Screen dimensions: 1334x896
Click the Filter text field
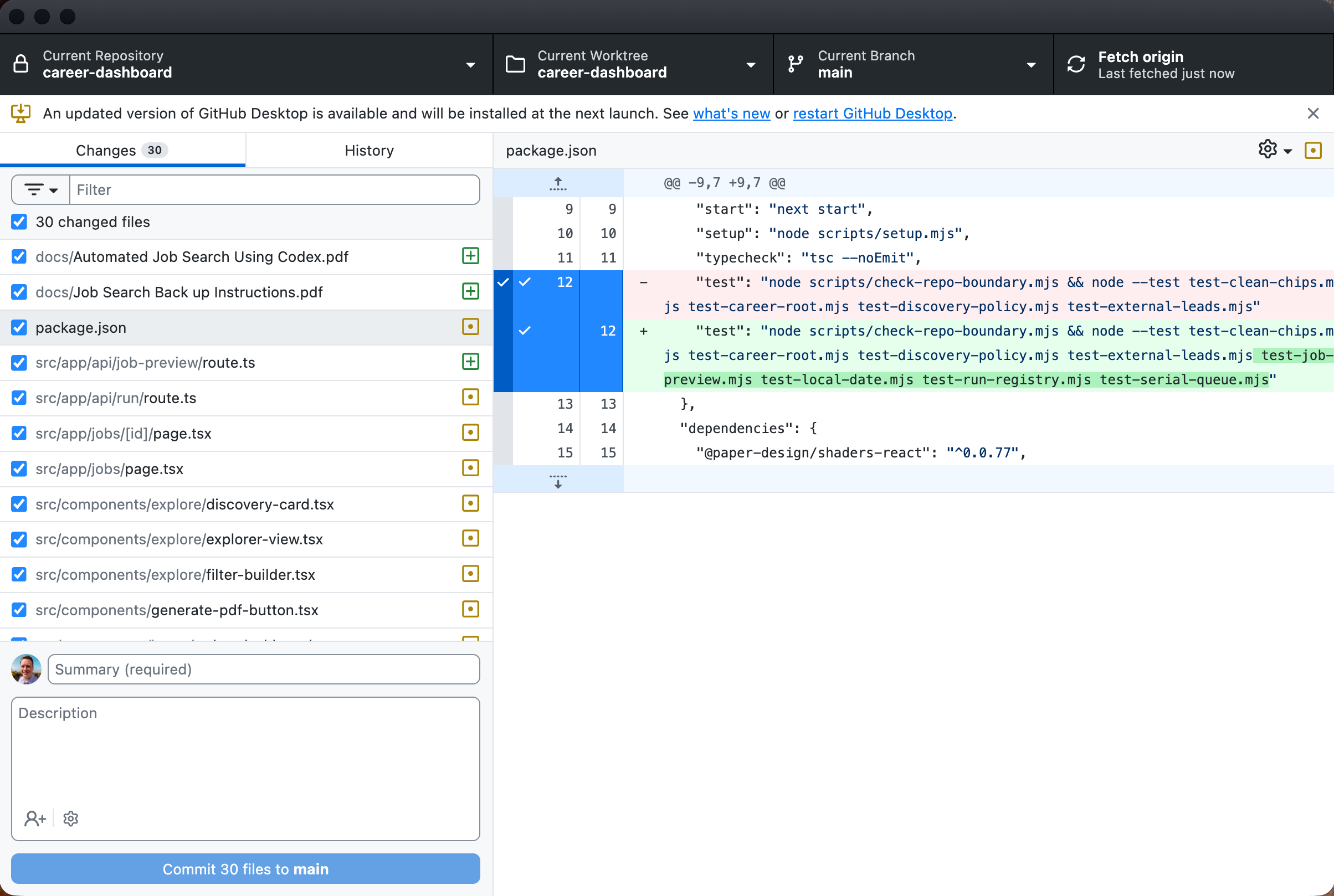pyautogui.click(x=274, y=190)
